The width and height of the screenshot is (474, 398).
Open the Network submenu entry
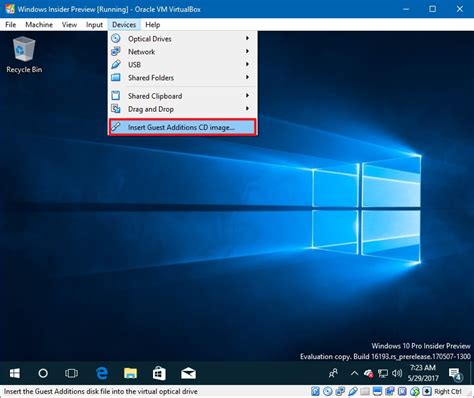pyautogui.click(x=182, y=52)
